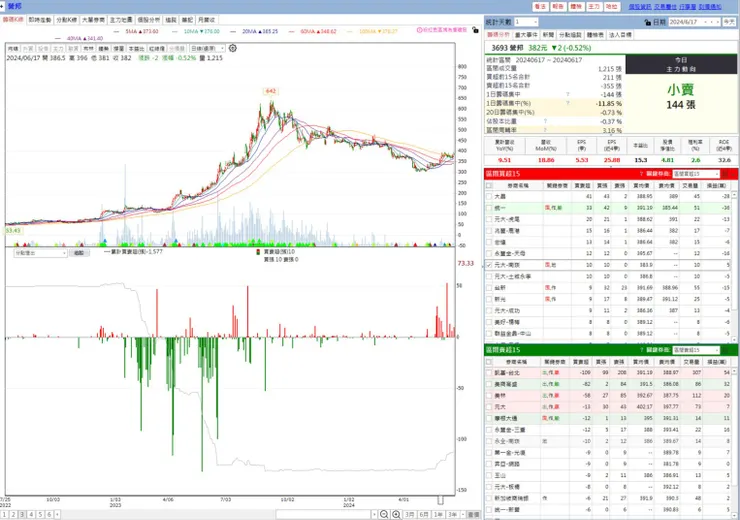This screenshot has width=740, height=520.
Task: Open the 到價通知 link at top right
Action: (710, 7)
